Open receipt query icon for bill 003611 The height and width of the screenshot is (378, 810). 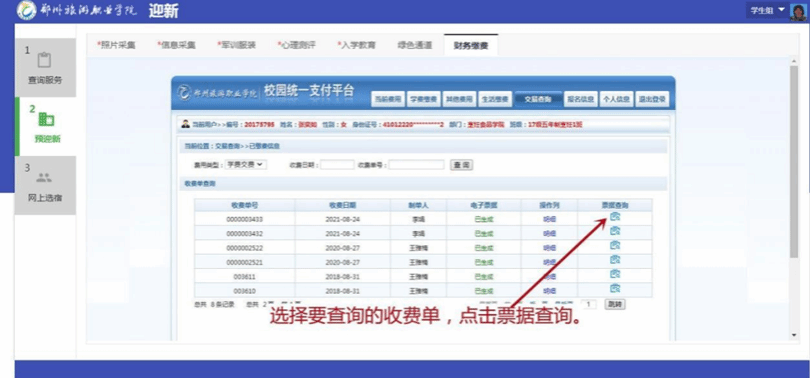[x=614, y=274]
